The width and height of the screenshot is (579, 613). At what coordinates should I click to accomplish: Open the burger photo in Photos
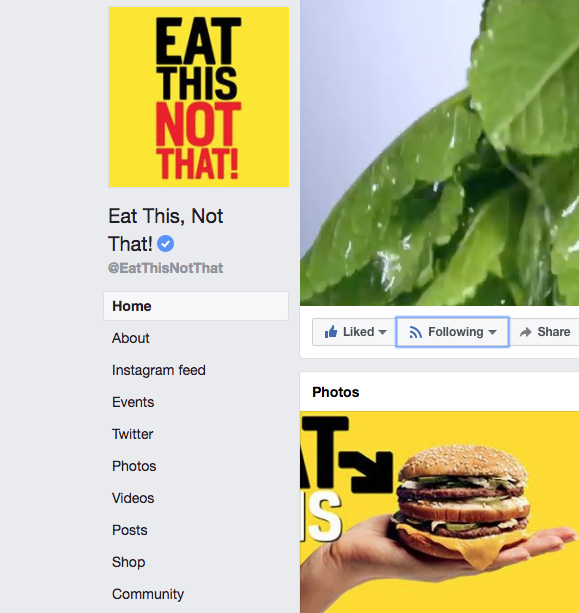[439, 512]
